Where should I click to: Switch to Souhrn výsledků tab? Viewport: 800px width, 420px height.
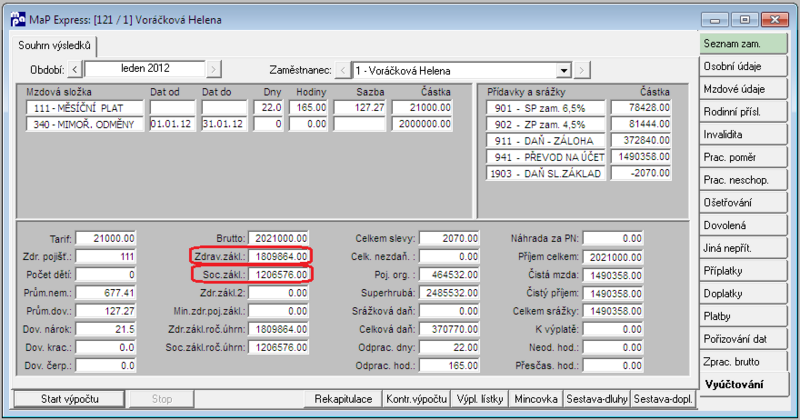click(x=54, y=45)
